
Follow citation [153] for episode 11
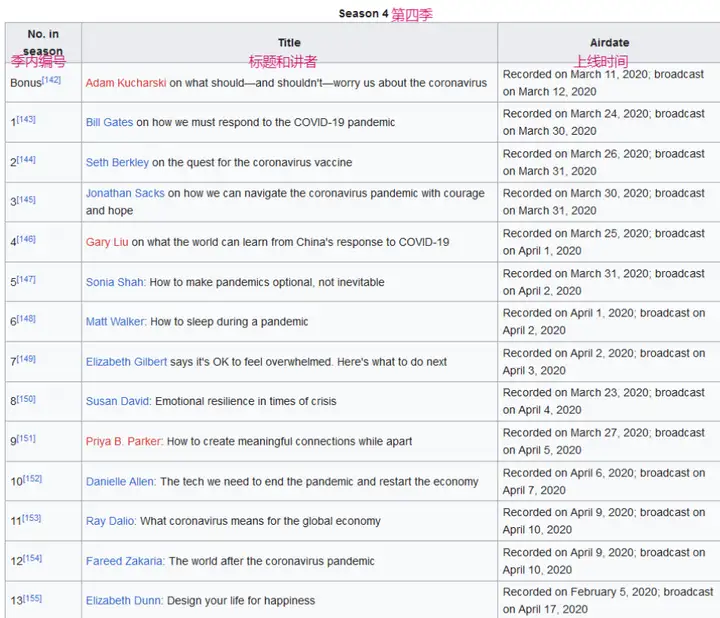(32, 518)
